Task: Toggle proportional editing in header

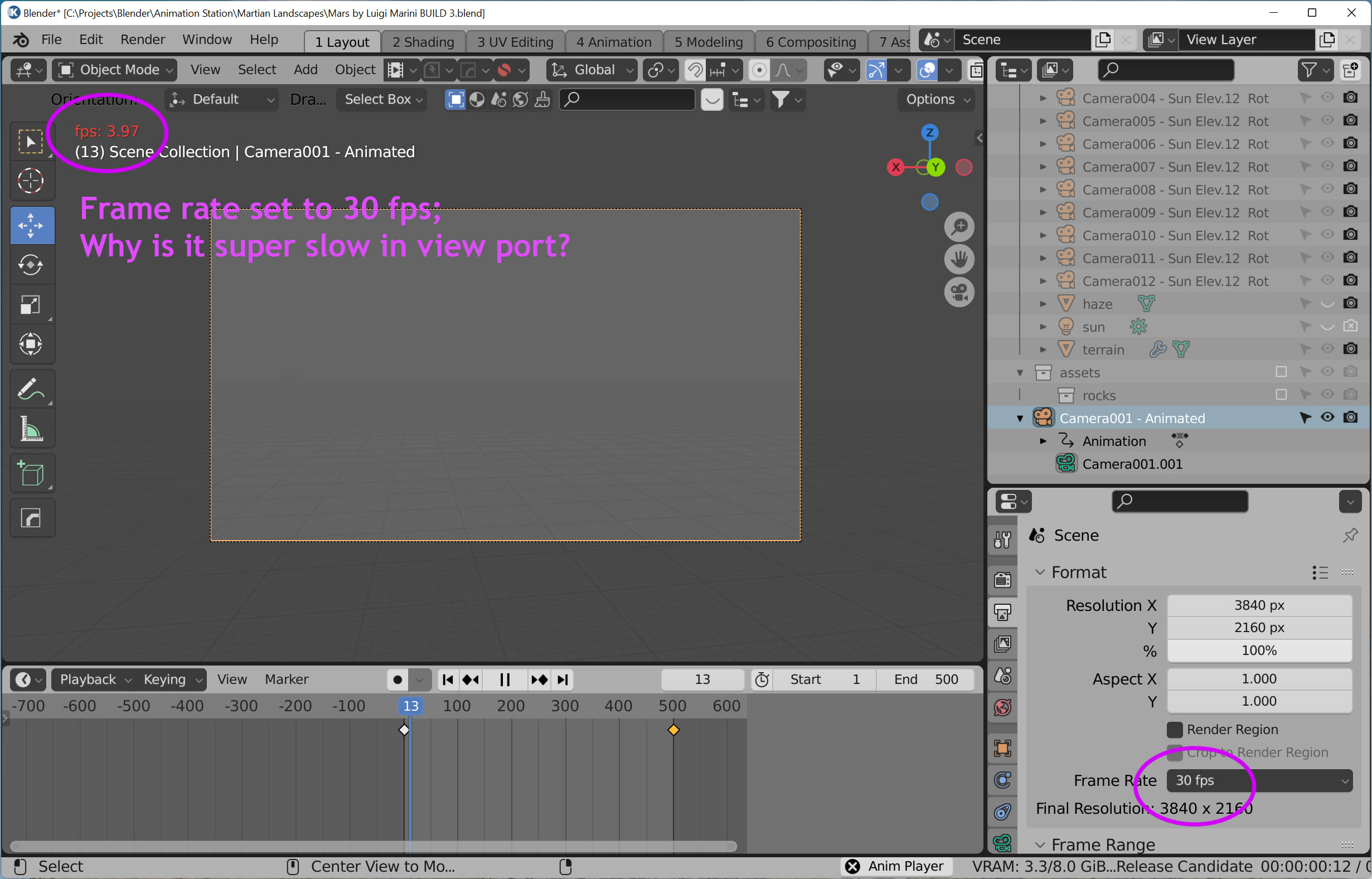Action: point(759,70)
